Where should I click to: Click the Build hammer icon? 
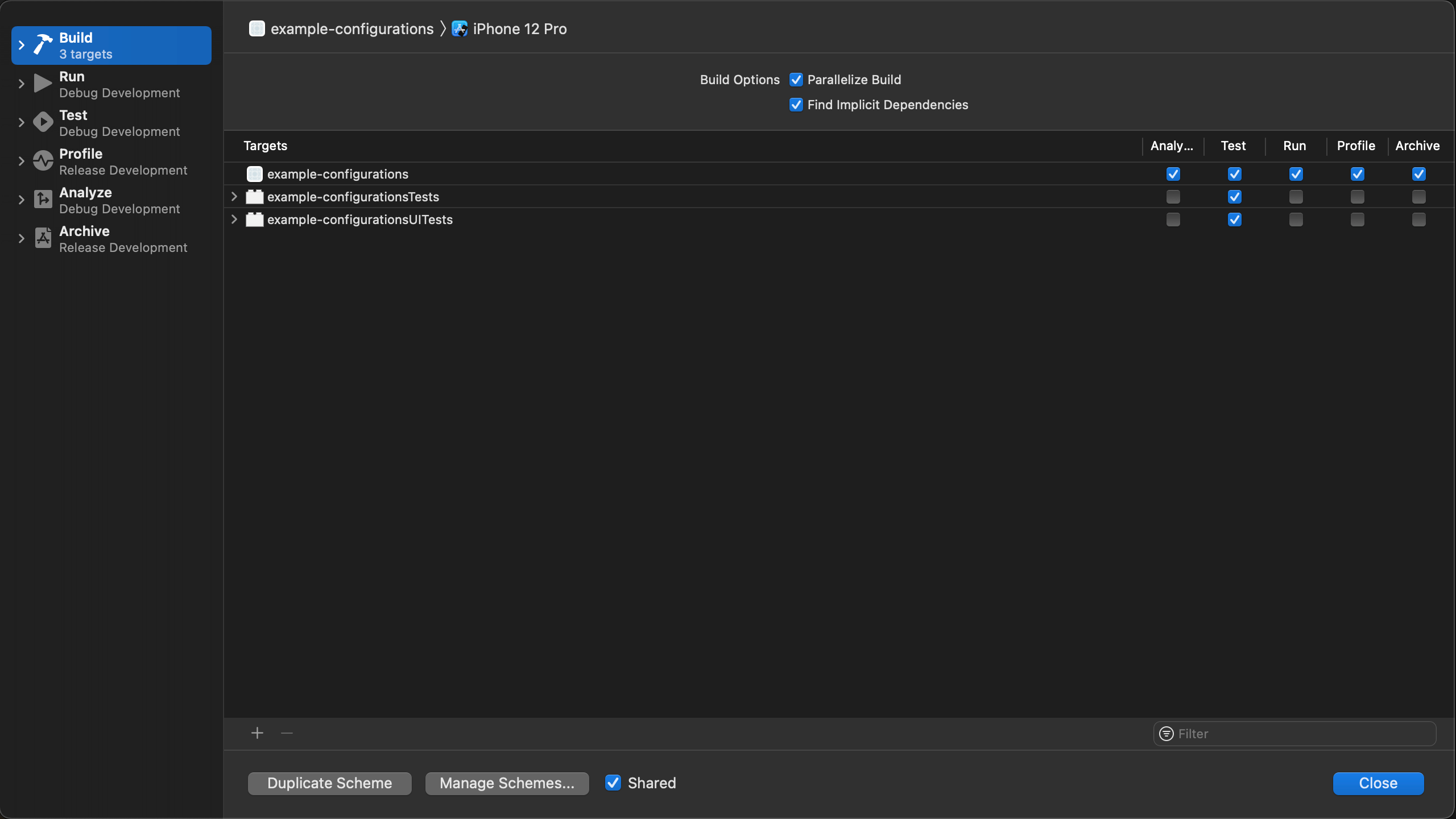[x=43, y=45]
